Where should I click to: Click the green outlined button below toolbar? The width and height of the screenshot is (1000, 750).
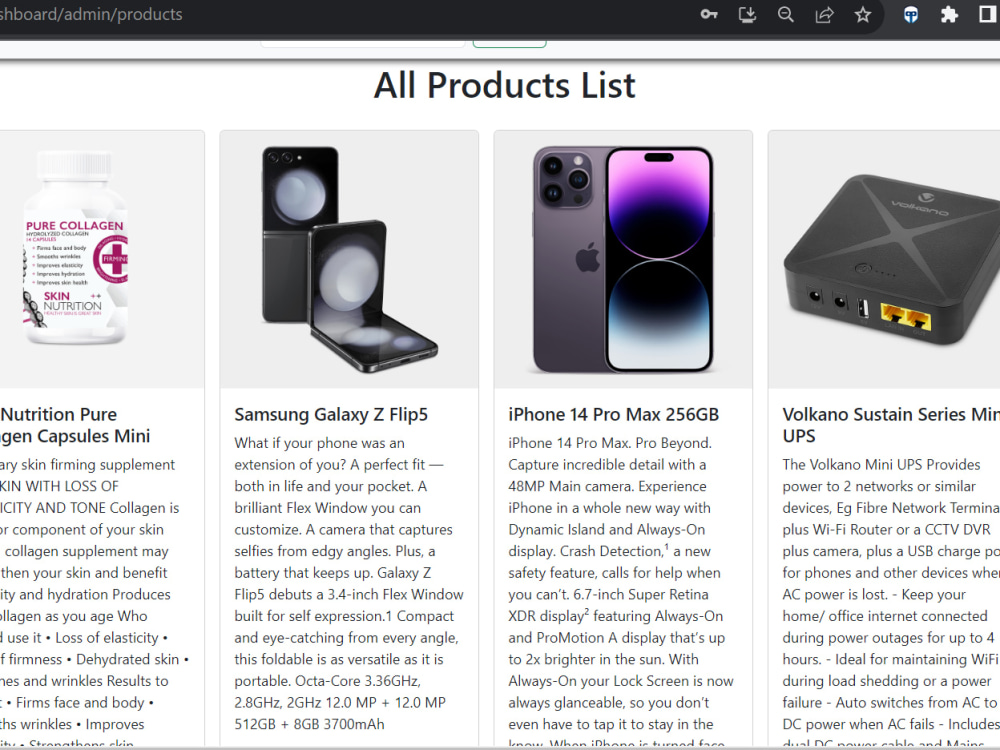click(510, 43)
